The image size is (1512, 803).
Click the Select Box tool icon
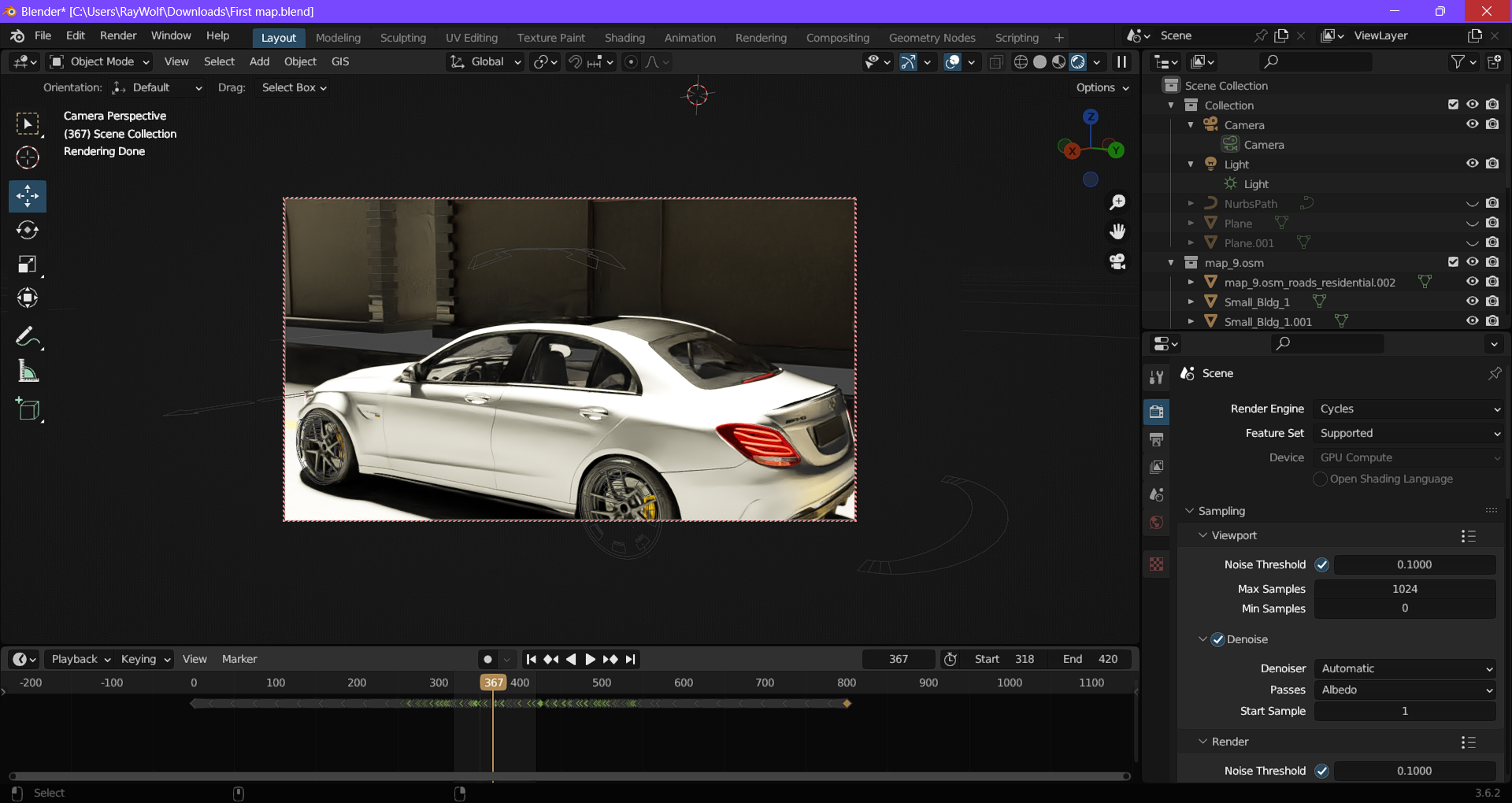tap(28, 124)
